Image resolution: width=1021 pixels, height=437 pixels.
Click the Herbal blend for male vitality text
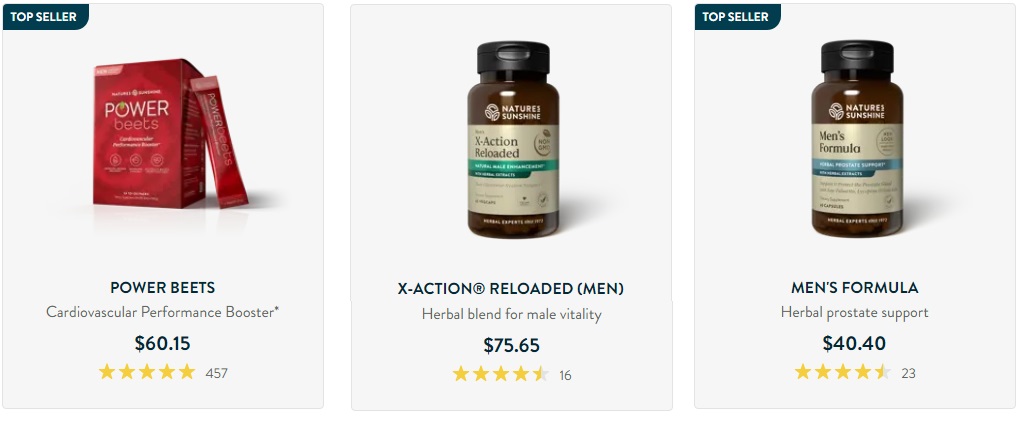point(512,314)
